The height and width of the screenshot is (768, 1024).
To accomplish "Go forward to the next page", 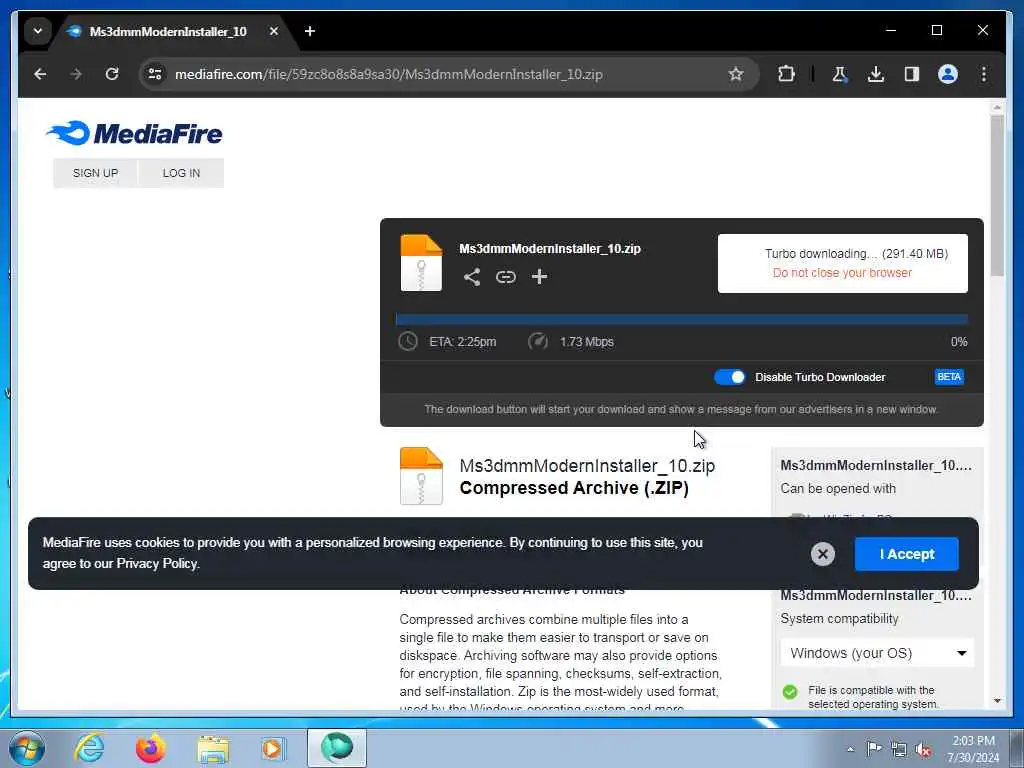I will click(x=76, y=74).
